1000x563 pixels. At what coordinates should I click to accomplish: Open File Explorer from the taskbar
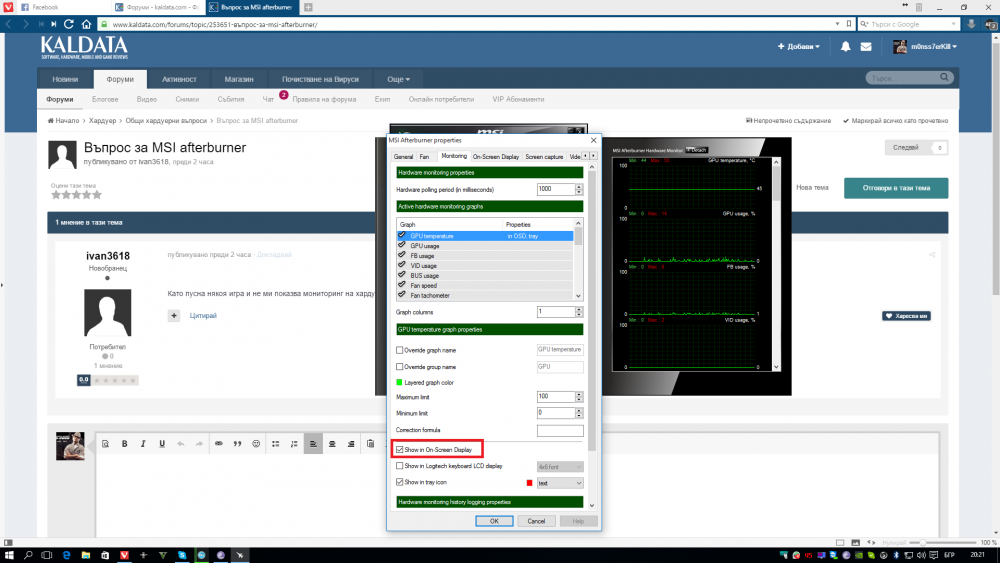[85, 555]
